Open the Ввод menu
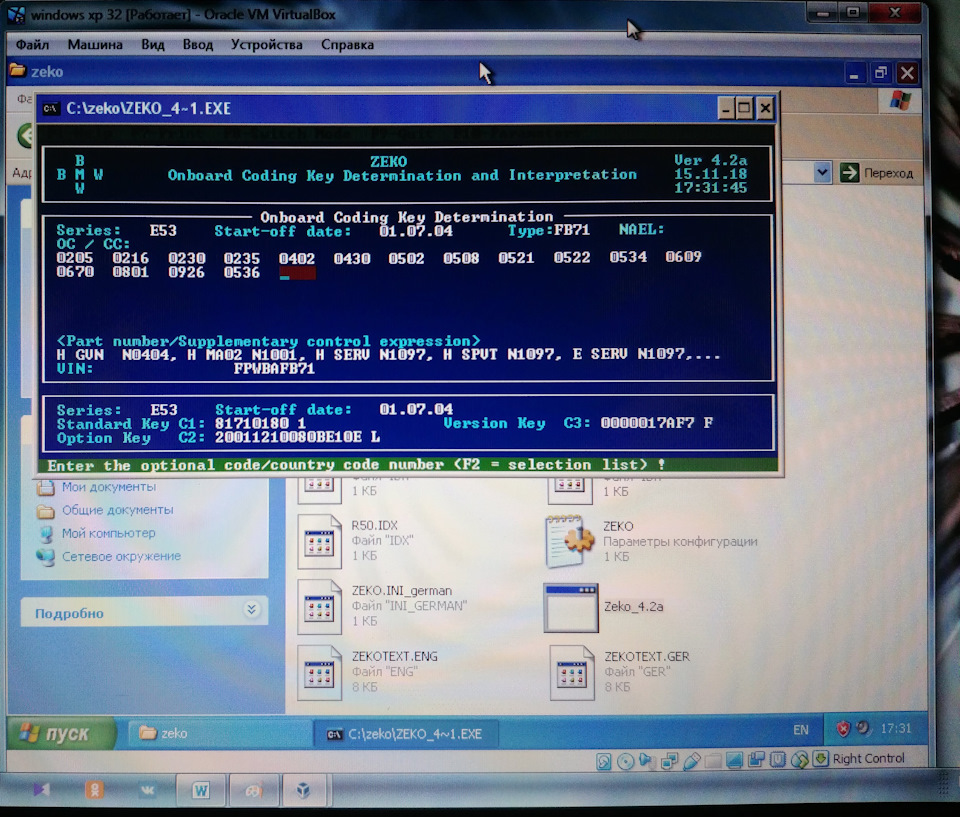Screen dimensions: 960x817 point(198,45)
